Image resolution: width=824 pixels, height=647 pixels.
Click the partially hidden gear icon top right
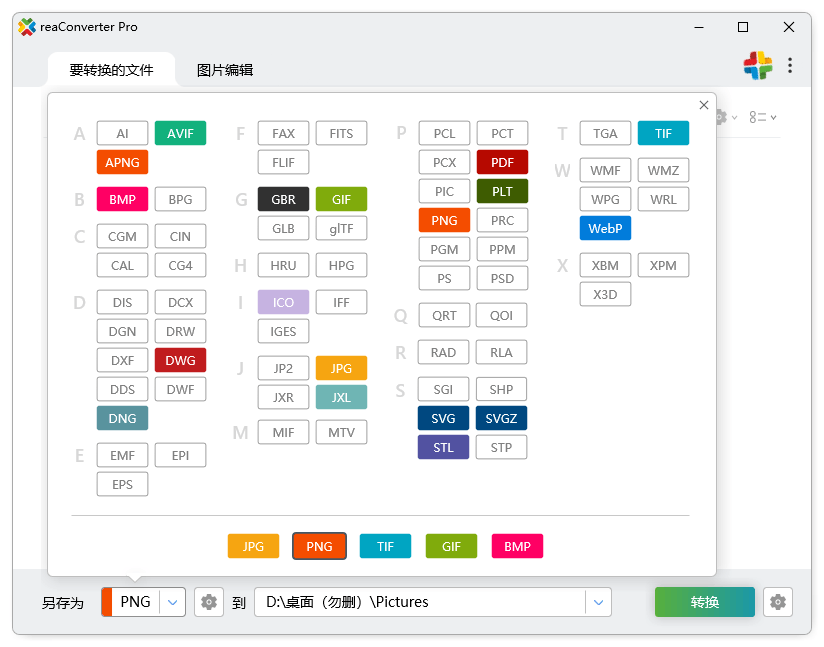721,117
